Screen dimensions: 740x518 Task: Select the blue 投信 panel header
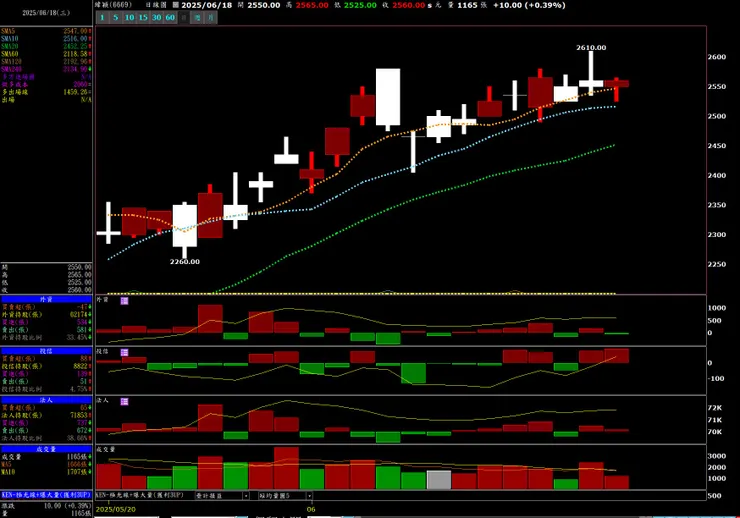click(46, 351)
